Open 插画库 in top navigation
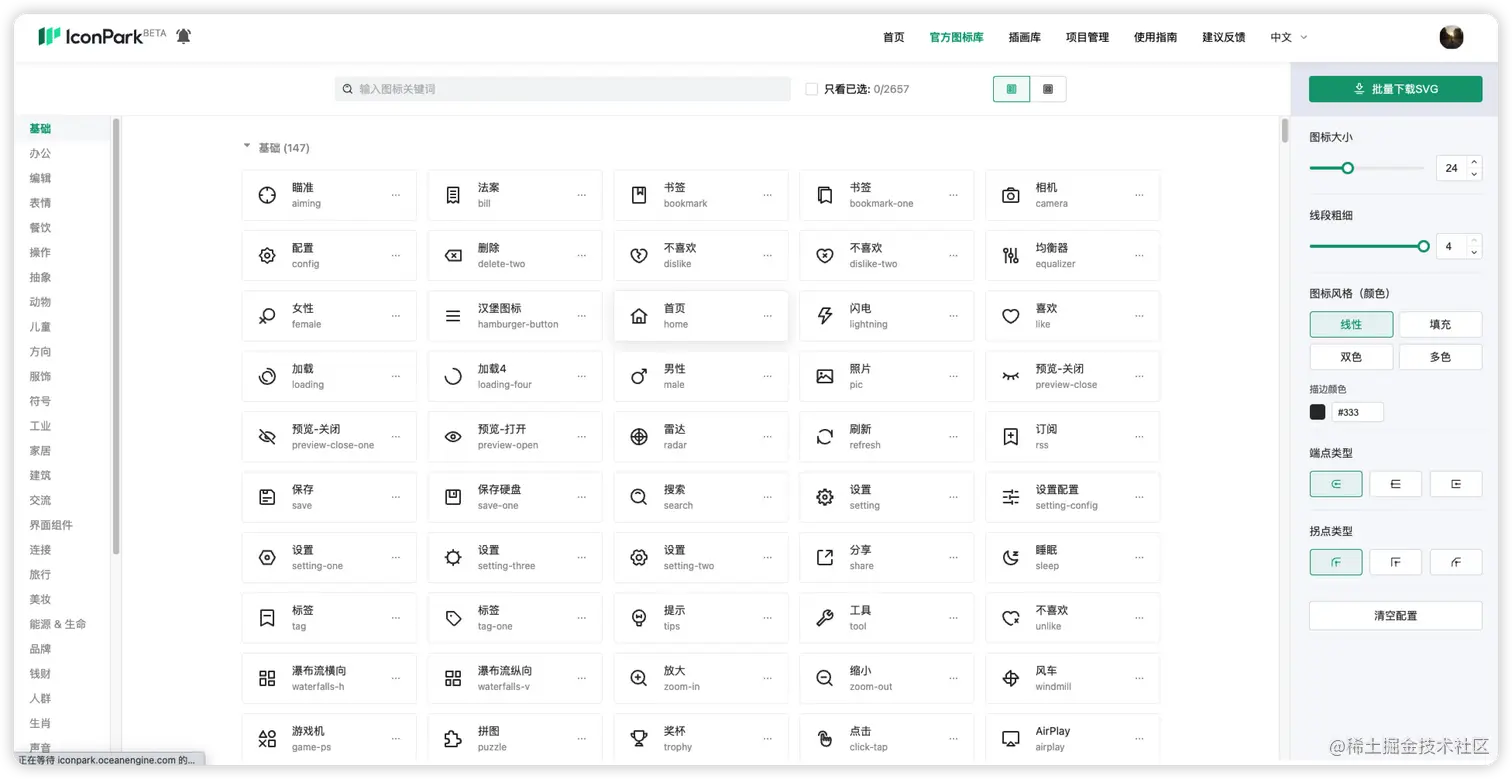 coord(1024,37)
